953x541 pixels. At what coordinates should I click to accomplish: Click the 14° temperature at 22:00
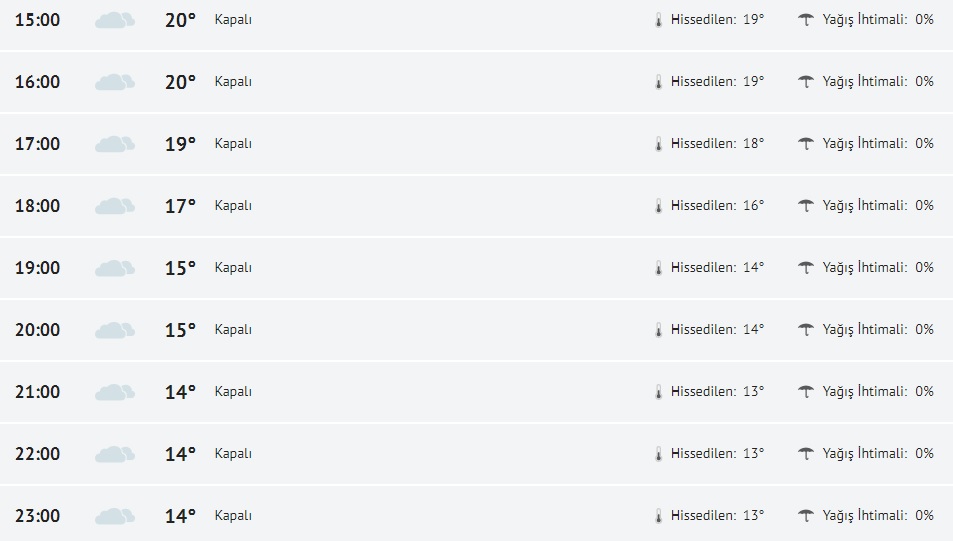[x=180, y=454]
